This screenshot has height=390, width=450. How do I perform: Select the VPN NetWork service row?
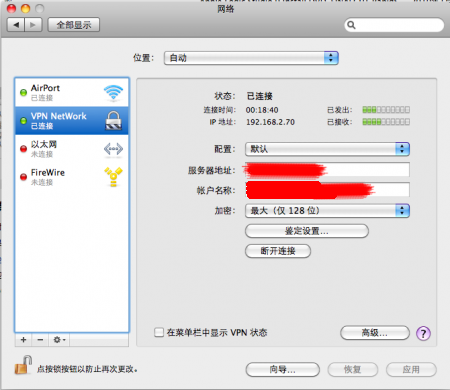pos(72,121)
